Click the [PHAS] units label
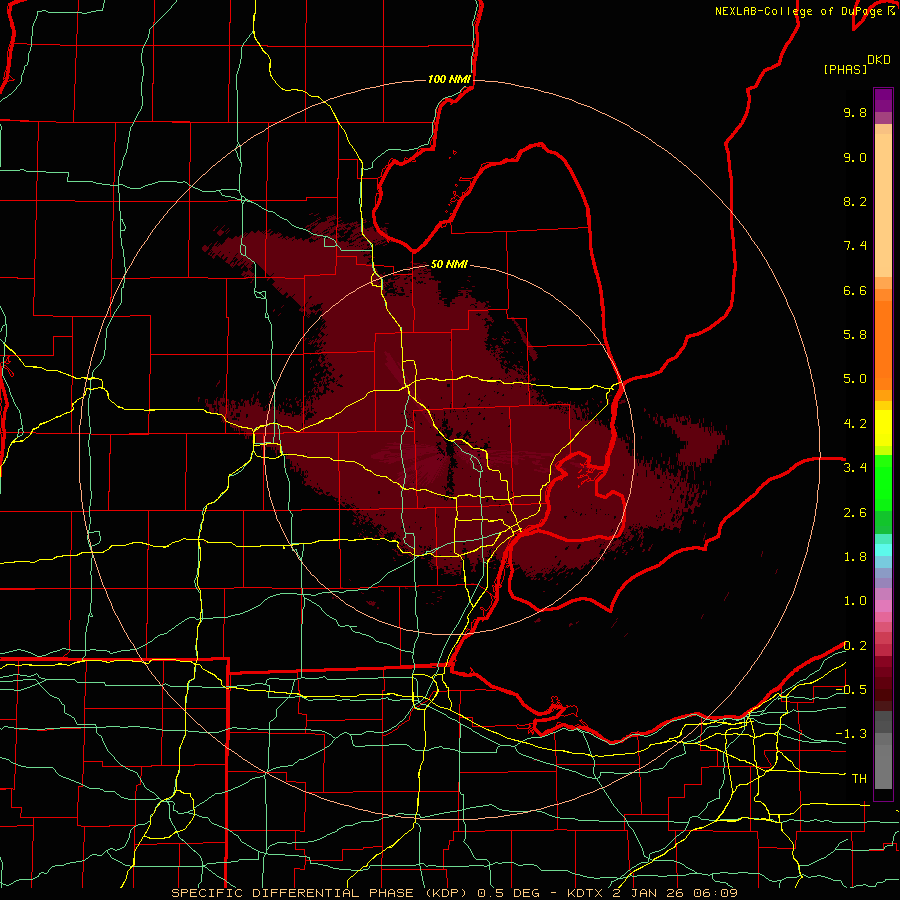The height and width of the screenshot is (900, 900). click(x=845, y=69)
